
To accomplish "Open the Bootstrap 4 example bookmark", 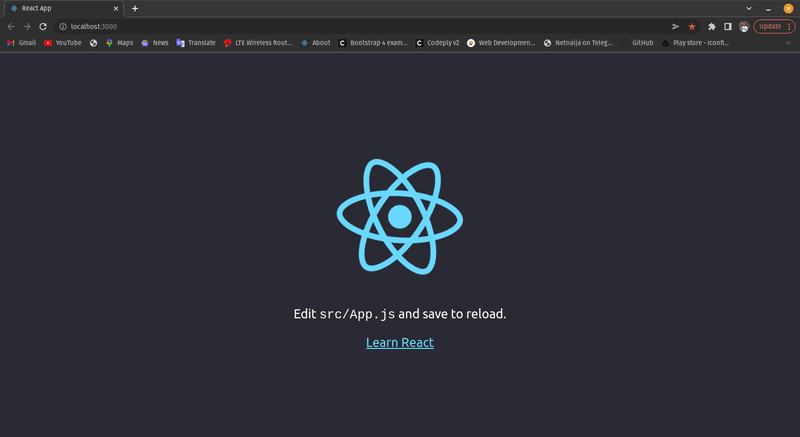I will [x=373, y=43].
